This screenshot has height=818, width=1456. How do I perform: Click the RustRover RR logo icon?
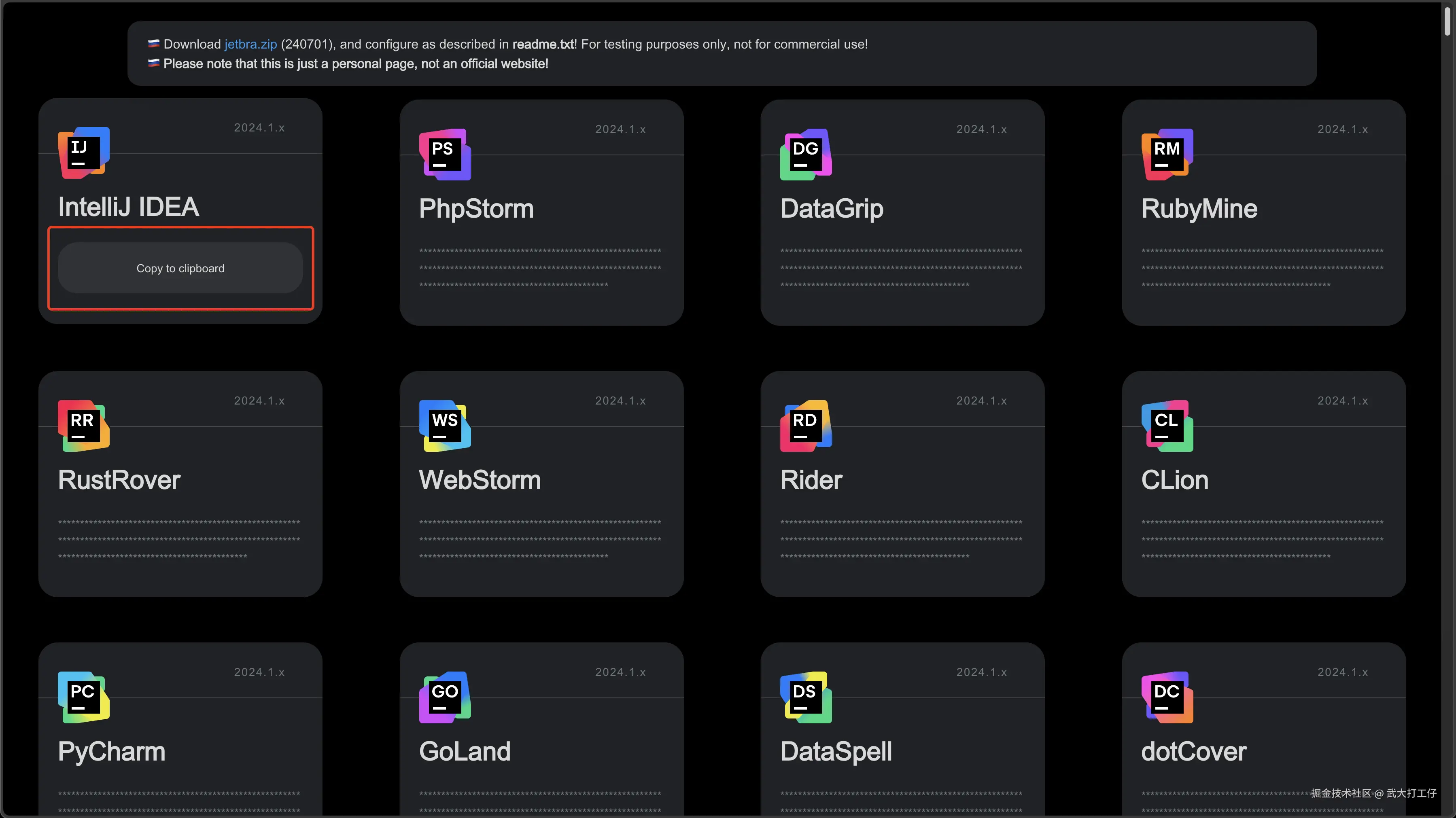[84, 425]
